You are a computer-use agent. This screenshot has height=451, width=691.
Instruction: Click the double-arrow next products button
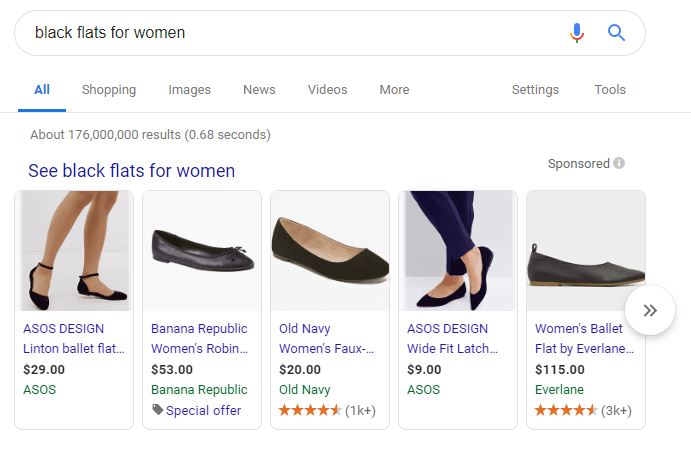coord(650,310)
